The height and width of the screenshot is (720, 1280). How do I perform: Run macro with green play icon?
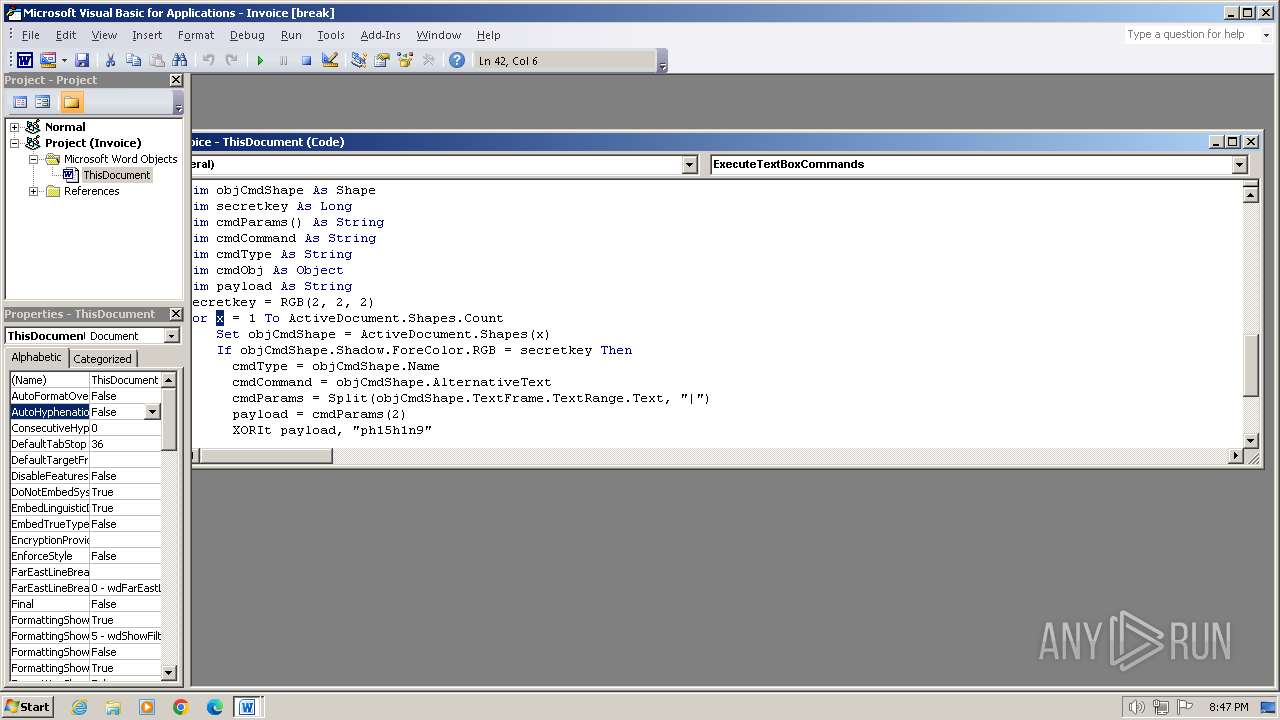(260, 60)
